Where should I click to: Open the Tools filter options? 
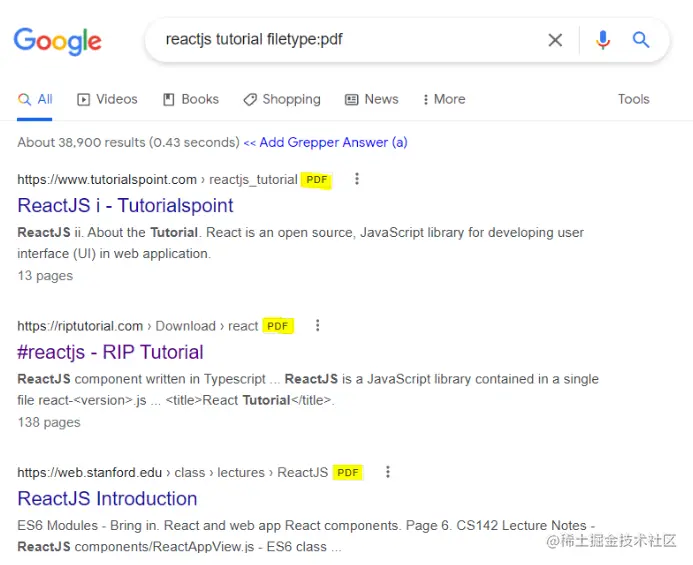(x=633, y=99)
